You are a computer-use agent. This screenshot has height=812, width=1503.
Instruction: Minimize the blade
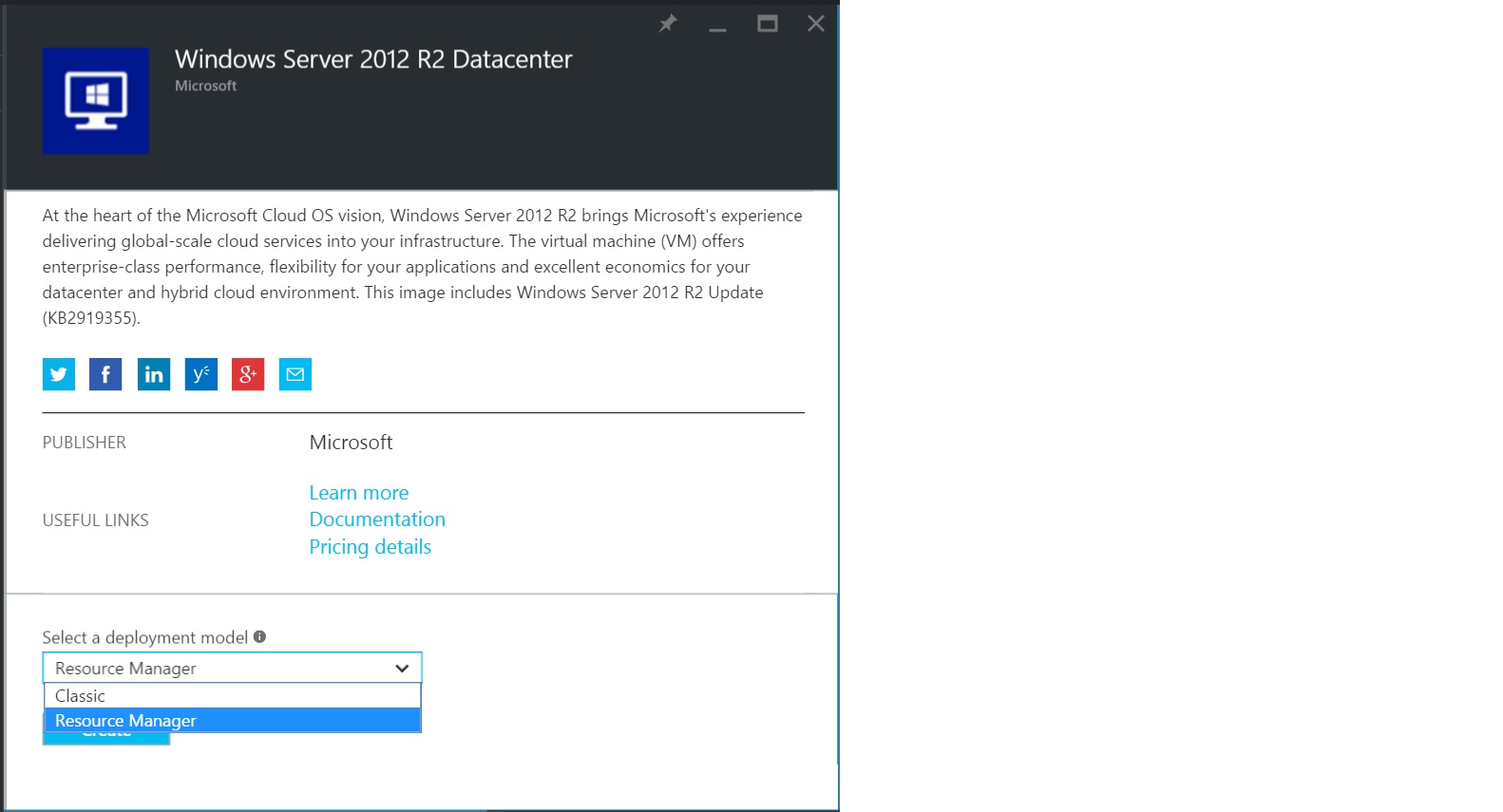coord(717,25)
